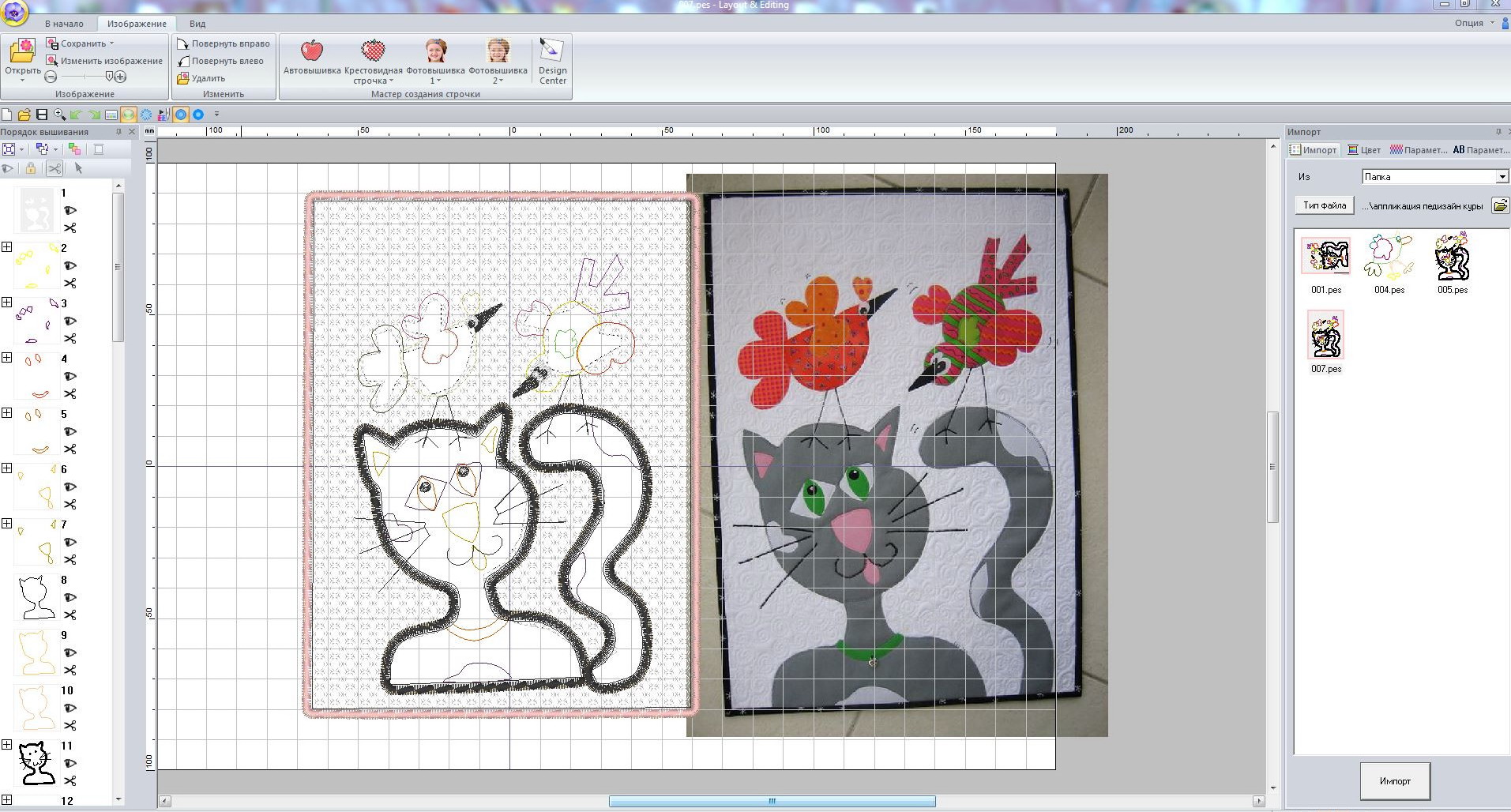Start the Фотовышивка 2 wizard
The image size is (1511, 812).
click(x=498, y=61)
